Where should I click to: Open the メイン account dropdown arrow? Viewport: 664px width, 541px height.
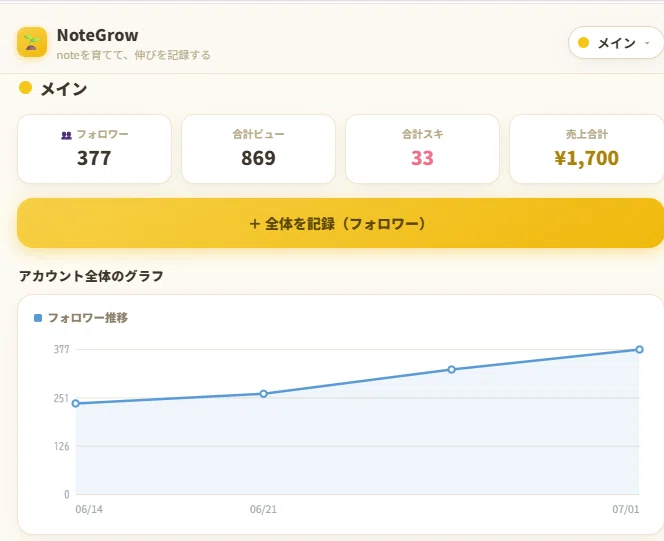click(x=647, y=43)
